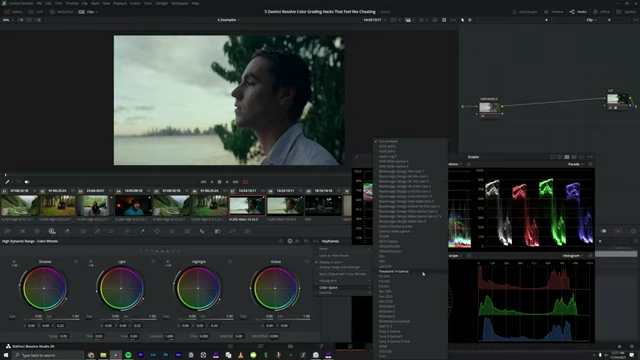Image resolution: width=640 pixels, height=360 pixels.
Task: Toggle the Media Pool panel
Action: point(62,12)
